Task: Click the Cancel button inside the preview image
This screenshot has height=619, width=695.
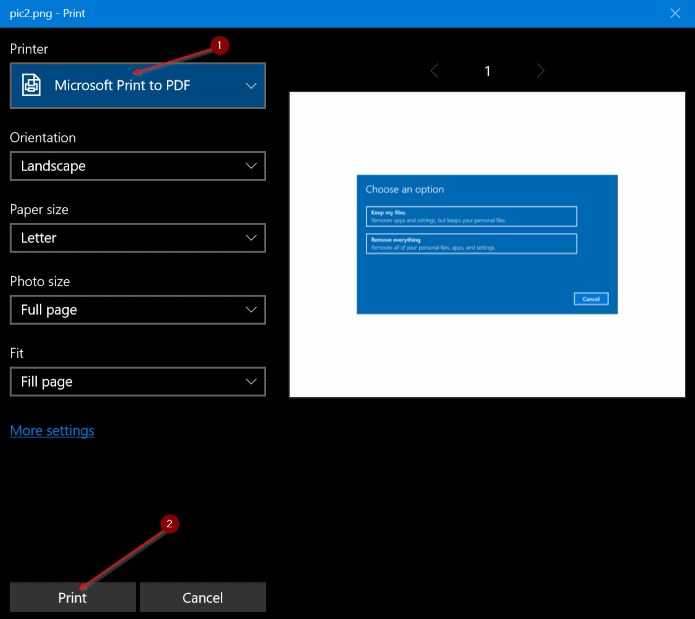Action: tap(591, 299)
